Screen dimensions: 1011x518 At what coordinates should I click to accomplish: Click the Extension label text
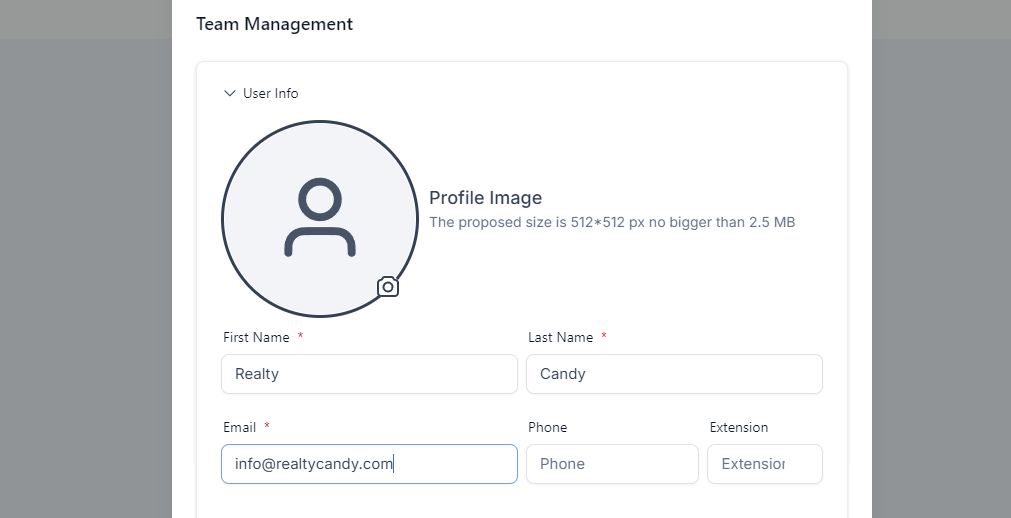(738, 427)
